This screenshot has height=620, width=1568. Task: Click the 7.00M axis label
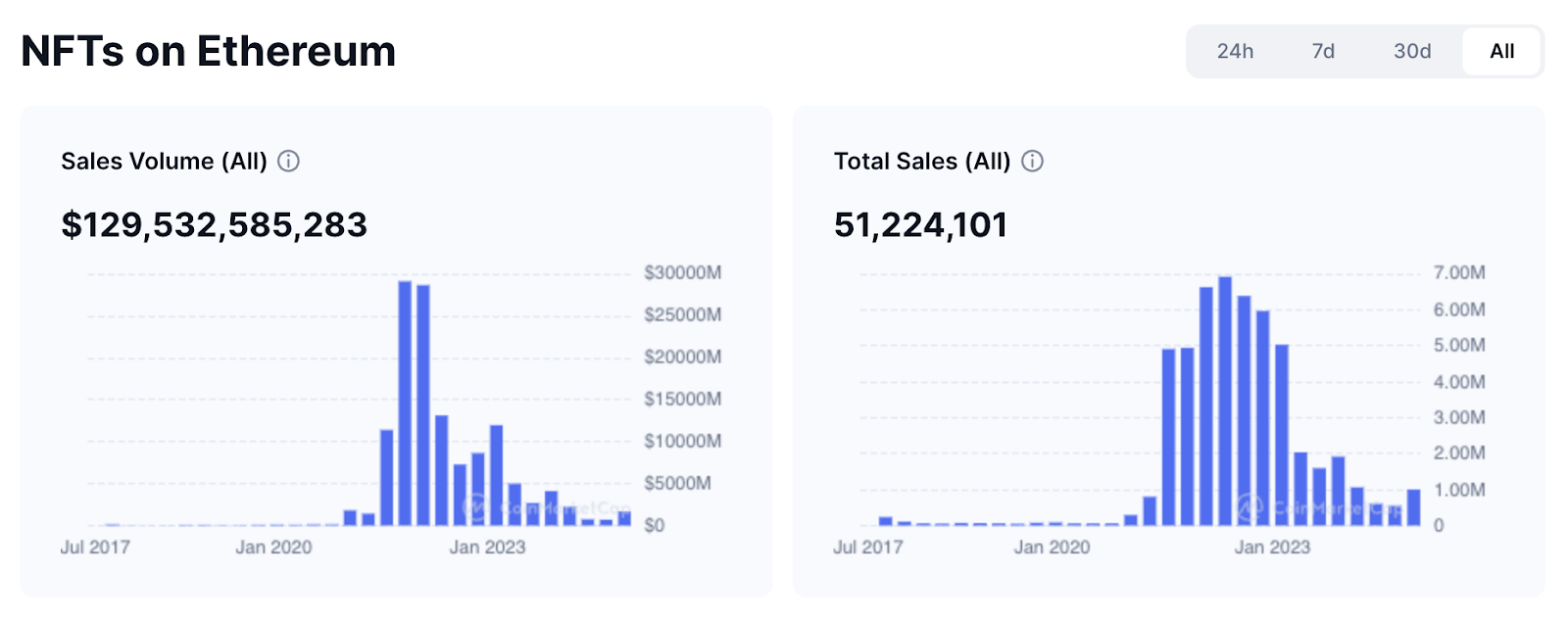pos(1459,272)
